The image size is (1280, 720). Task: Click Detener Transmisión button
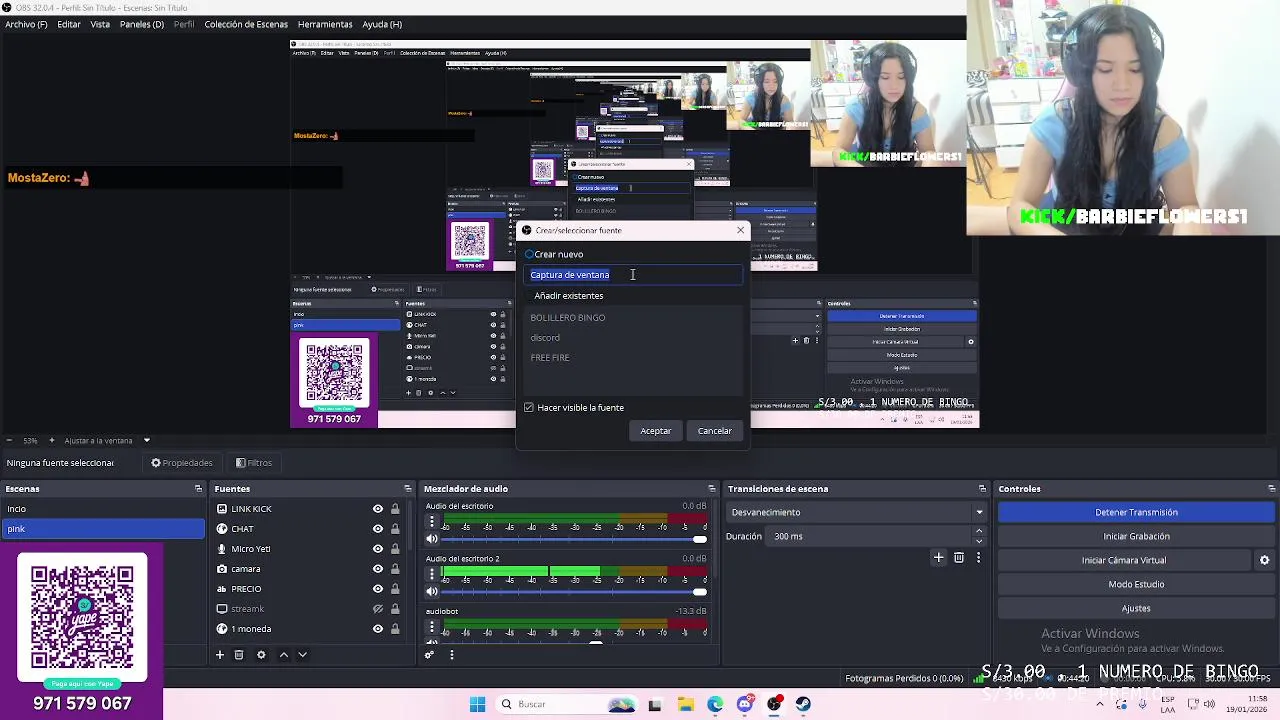coord(1136,512)
